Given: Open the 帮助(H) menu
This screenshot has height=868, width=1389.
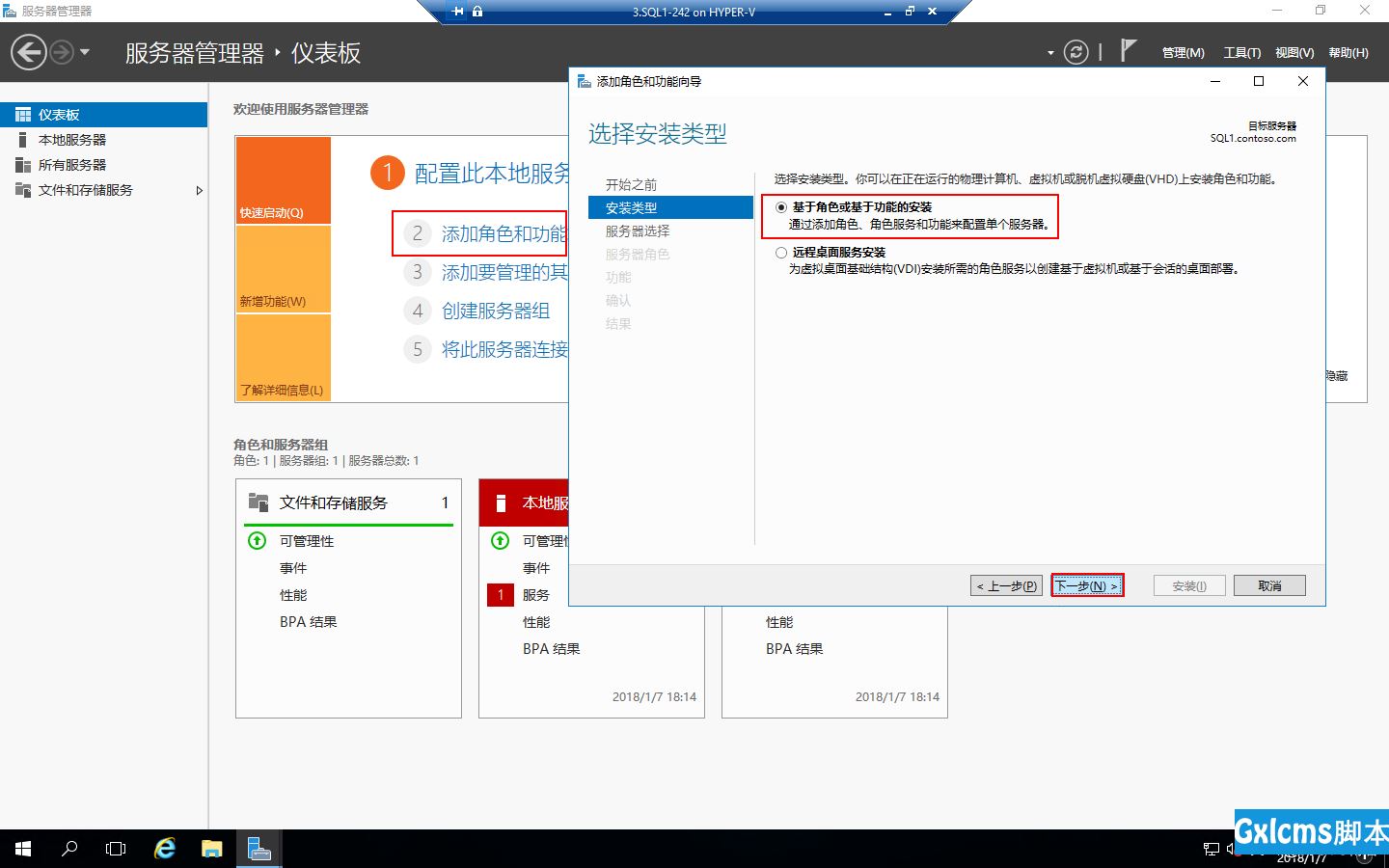Looking at the screenshot, I should [1348, 53].
